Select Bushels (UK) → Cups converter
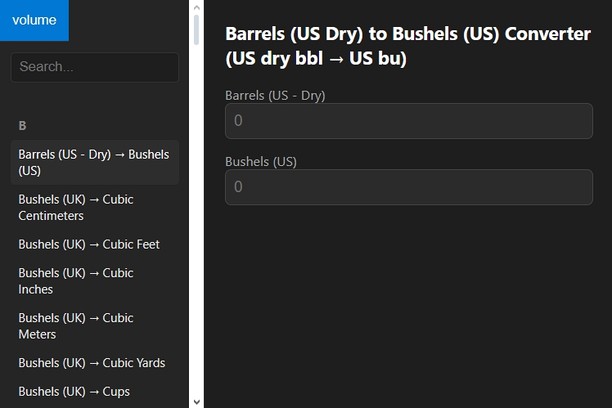 pos(74,391)
